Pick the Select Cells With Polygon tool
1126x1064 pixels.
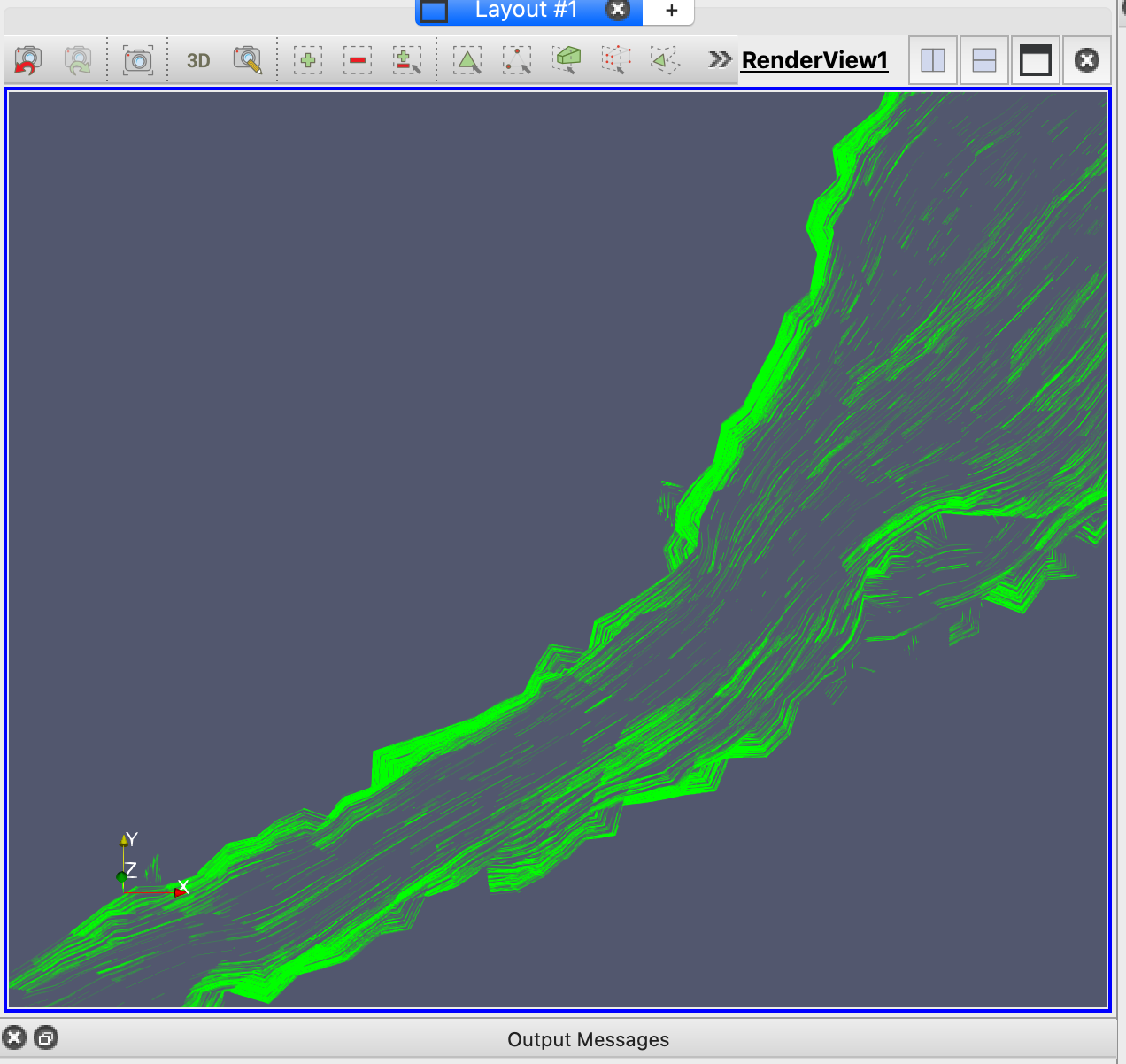click(664, 61)
